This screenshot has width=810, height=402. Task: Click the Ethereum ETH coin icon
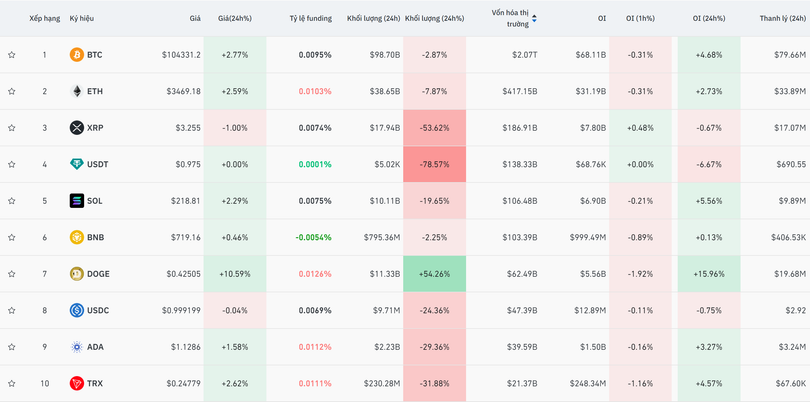(x=77, y=91)
